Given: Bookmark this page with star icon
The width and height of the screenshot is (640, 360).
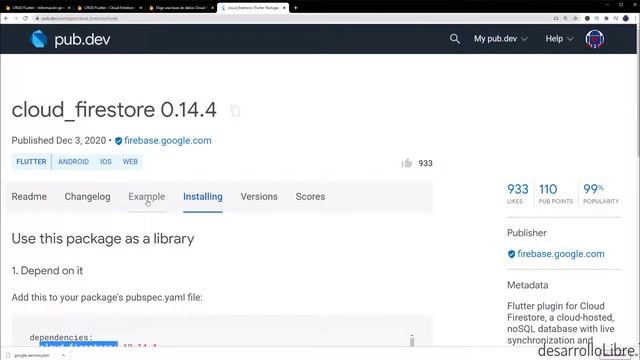Looking at the screenshot, I should click(575, 18).
